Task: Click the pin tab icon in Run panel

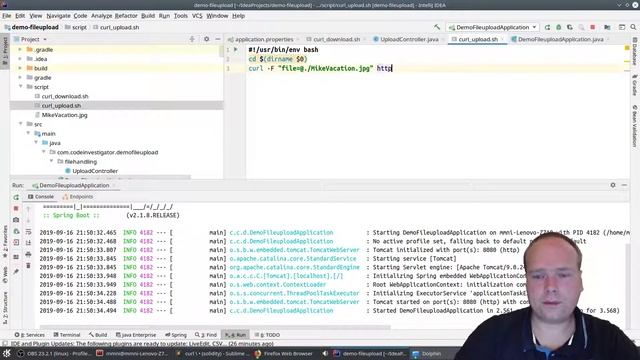Action: click(16, 272)
